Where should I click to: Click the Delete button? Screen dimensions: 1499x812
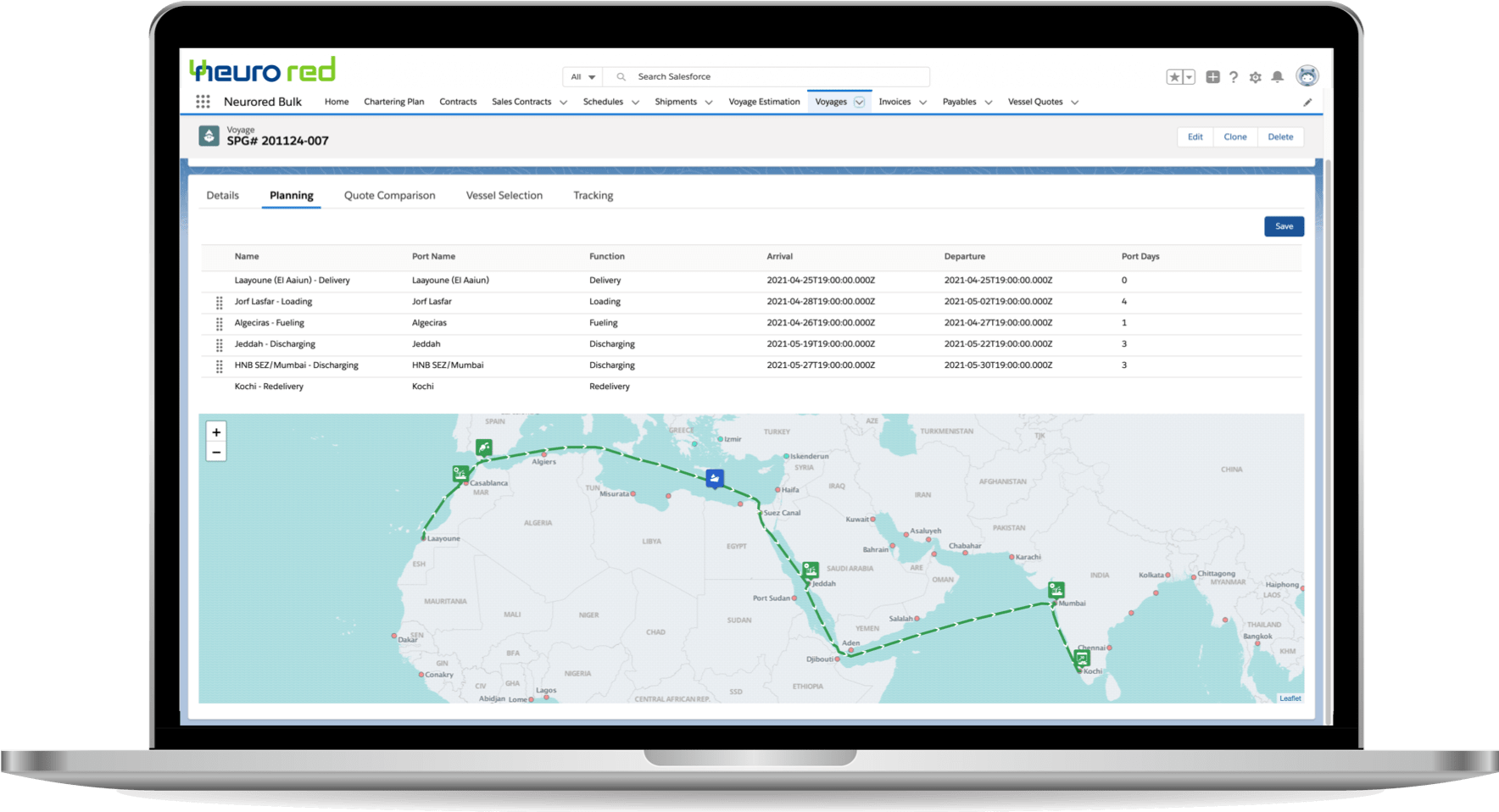click(x=1281, y=136)
